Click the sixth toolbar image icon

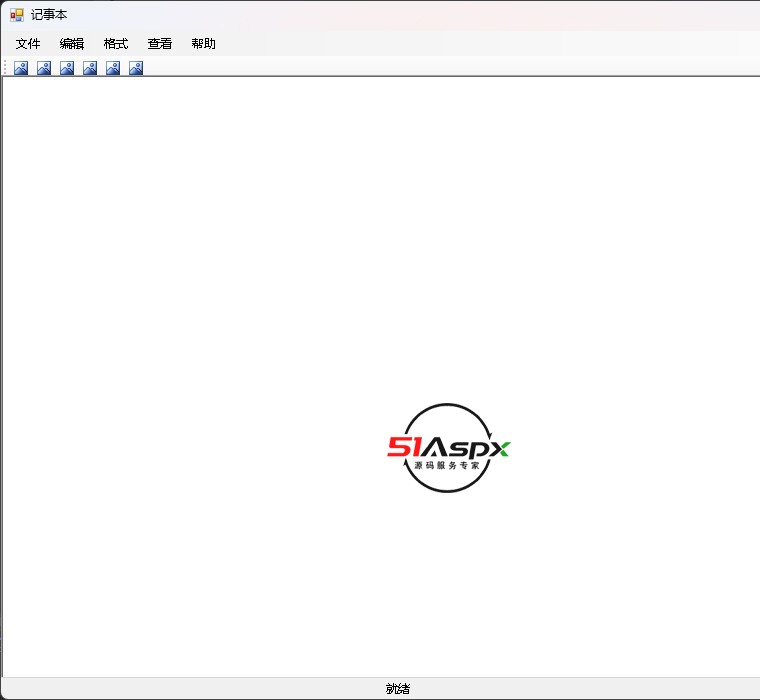(x=136, y=68)
